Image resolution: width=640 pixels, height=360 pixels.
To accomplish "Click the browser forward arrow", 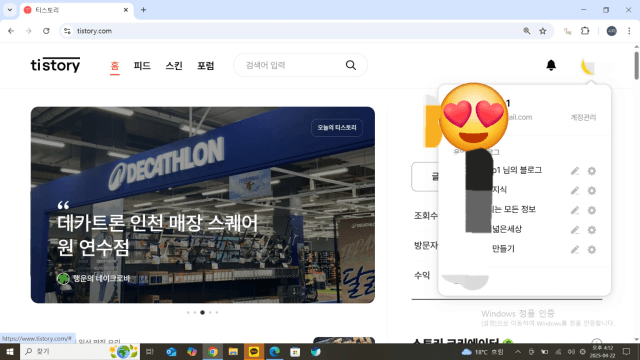I will (x=28, y=31).
